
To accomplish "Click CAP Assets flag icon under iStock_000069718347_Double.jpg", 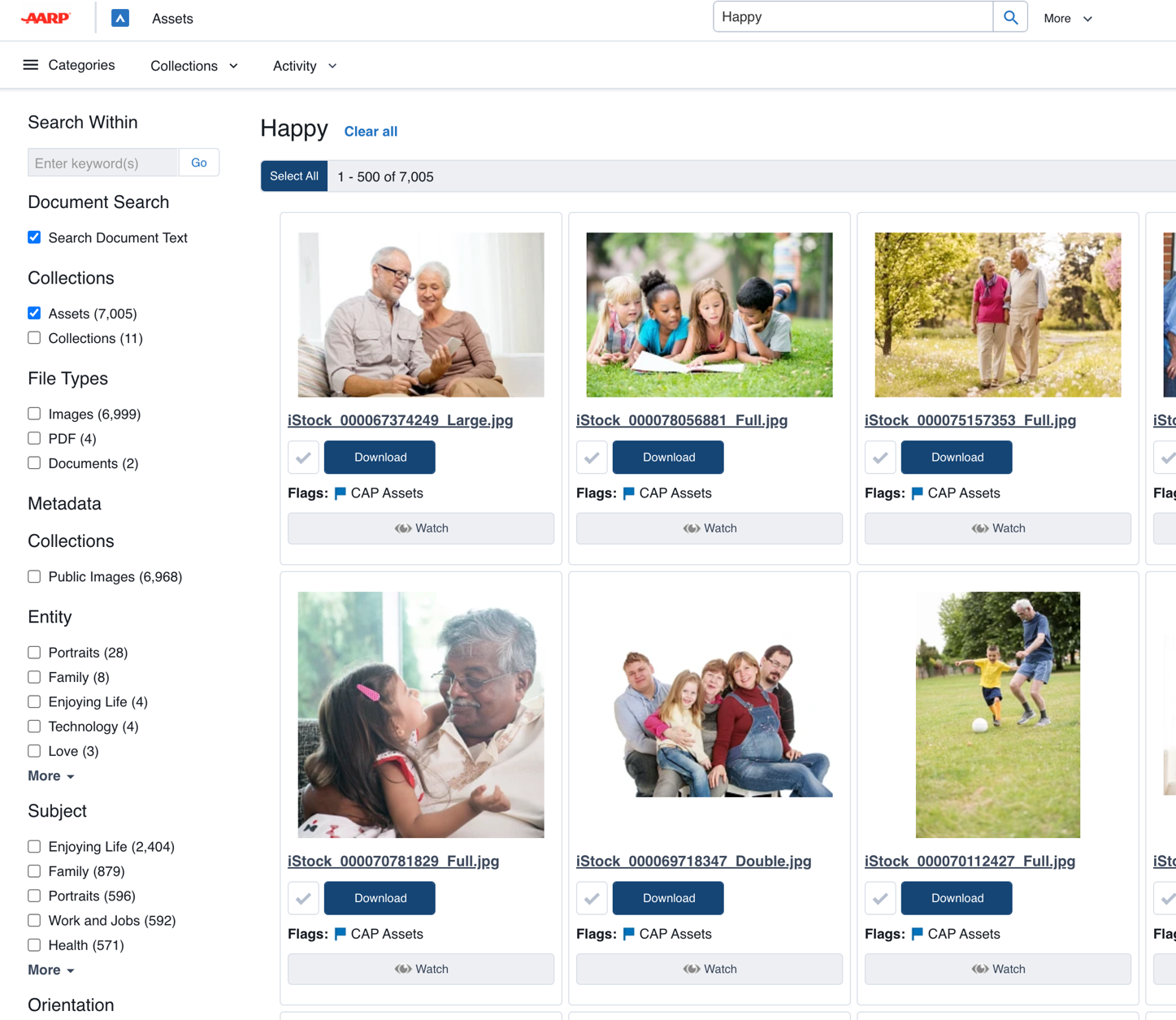I will click(629, 934).
